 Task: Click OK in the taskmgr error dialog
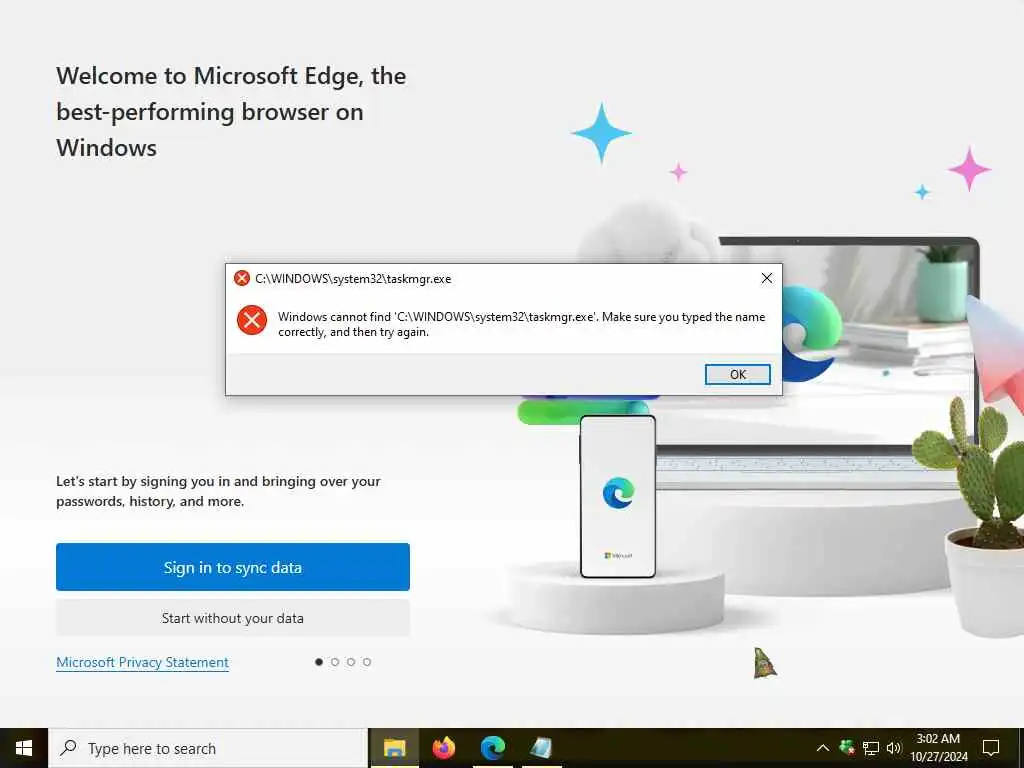pos(737,374)
